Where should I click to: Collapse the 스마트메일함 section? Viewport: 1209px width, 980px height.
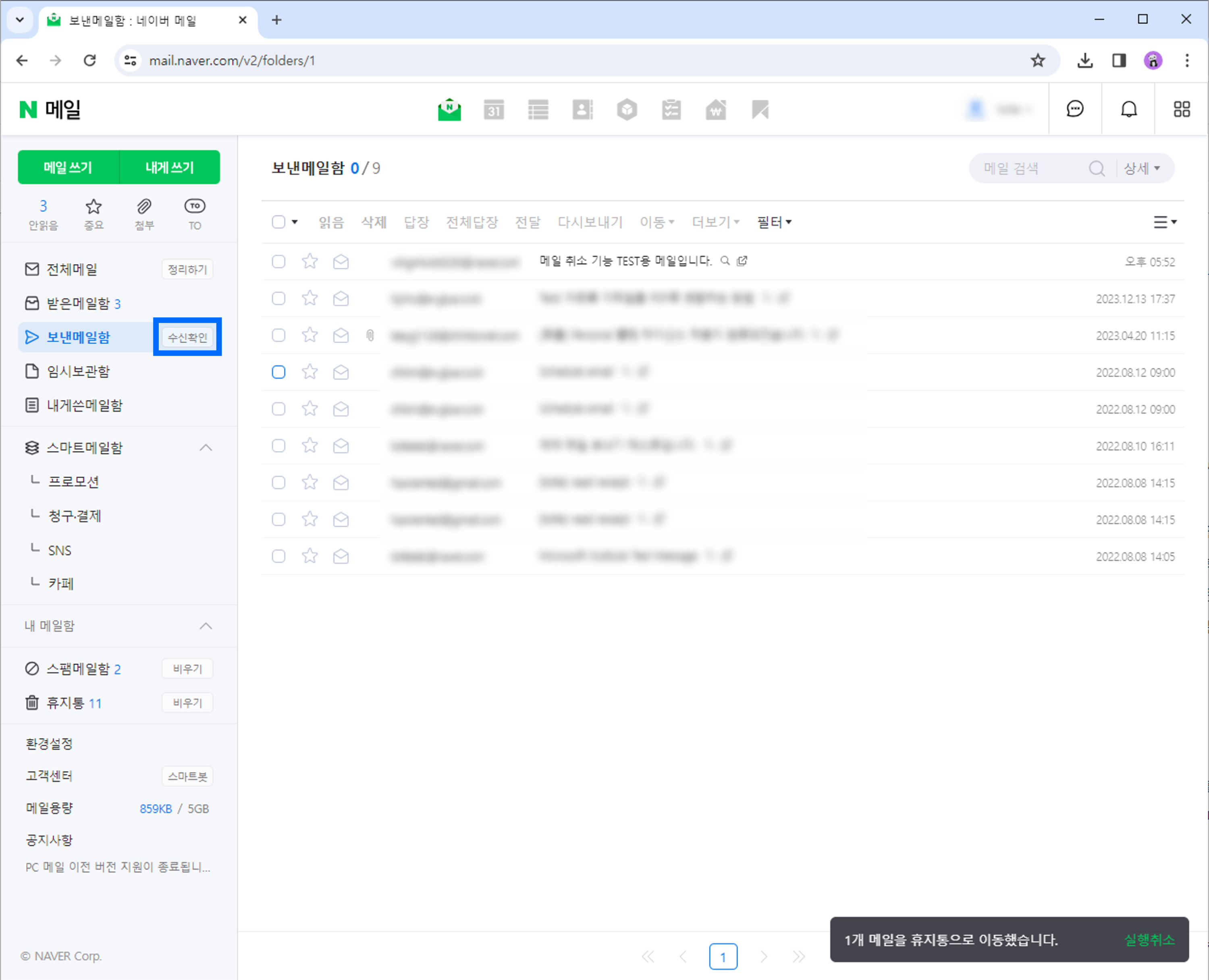click(x=206, y=448)
